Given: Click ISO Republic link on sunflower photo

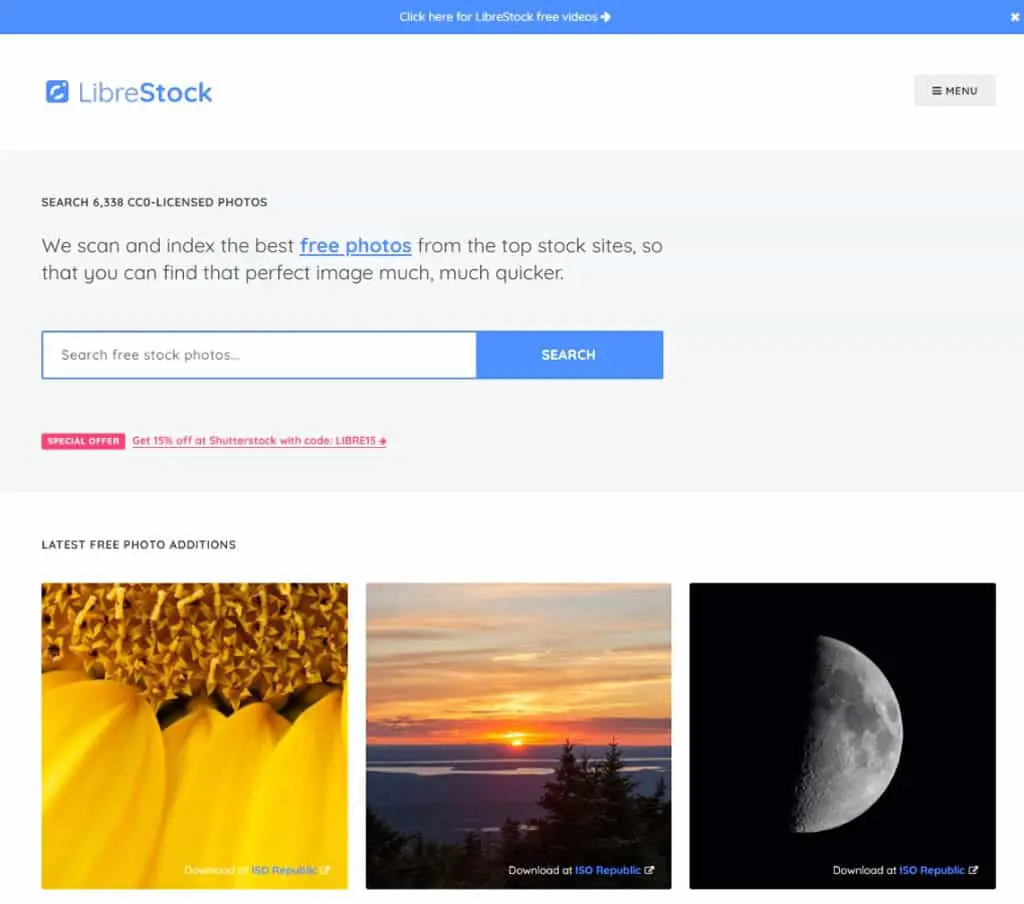Looking at the screenshot, I should click(284, 870).
